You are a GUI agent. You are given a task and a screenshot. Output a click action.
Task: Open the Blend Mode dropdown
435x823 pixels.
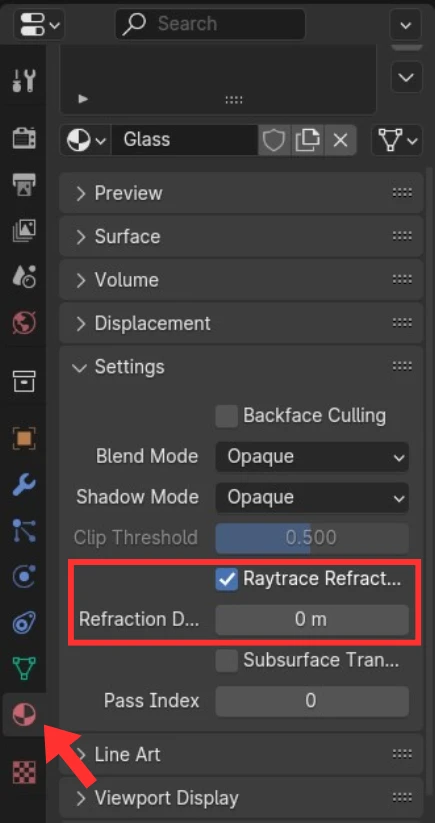(x=312, y=457)
